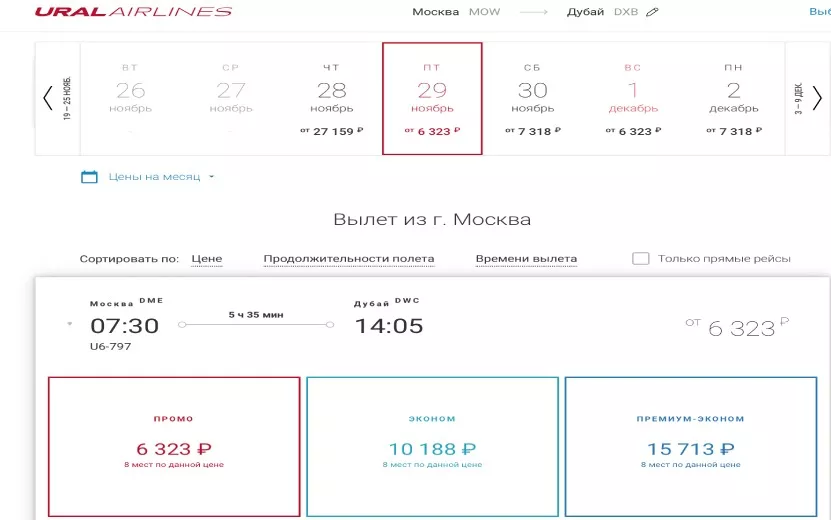Select Friday 29 November date

click(x=432, y=98)
